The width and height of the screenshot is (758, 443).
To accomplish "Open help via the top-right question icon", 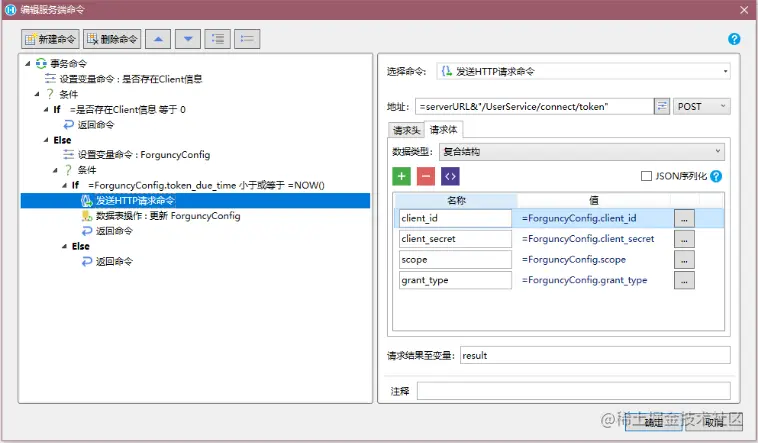I will pyautogui.click(x=734, y=39).
